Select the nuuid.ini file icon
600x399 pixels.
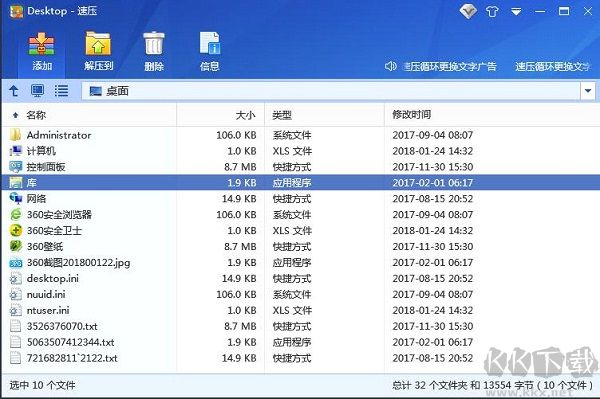click(x=15, y=295)
